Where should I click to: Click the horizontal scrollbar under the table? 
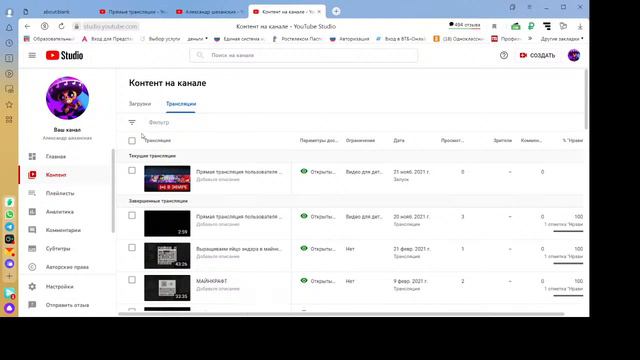(341, 314)
